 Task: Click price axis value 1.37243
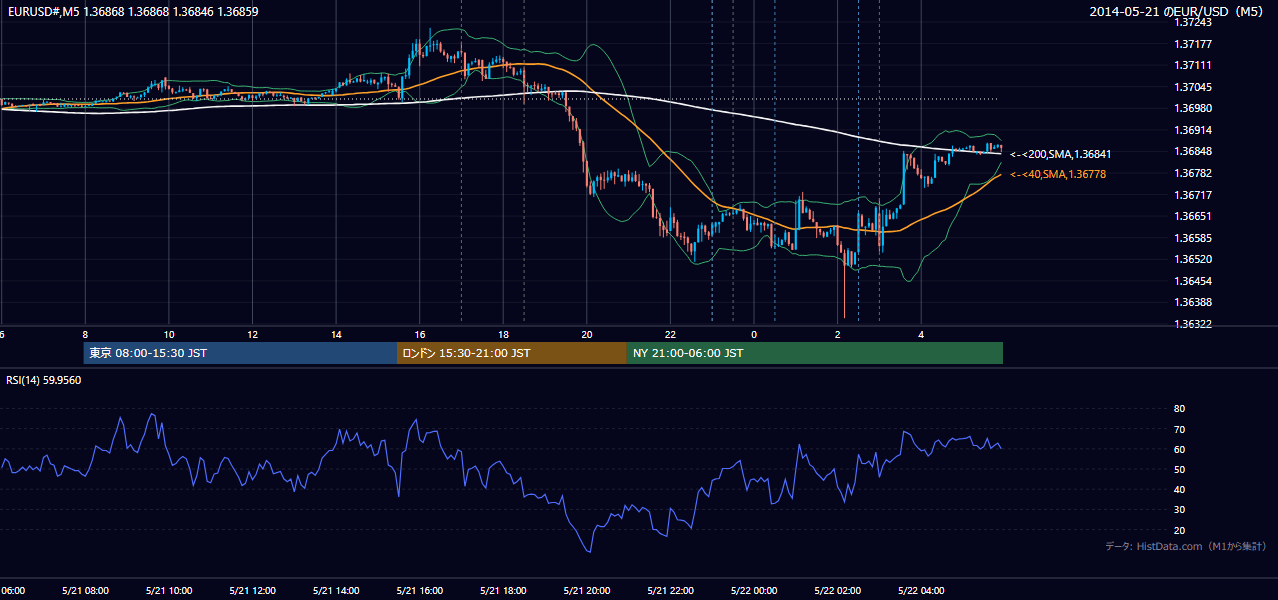[1193, 22]
